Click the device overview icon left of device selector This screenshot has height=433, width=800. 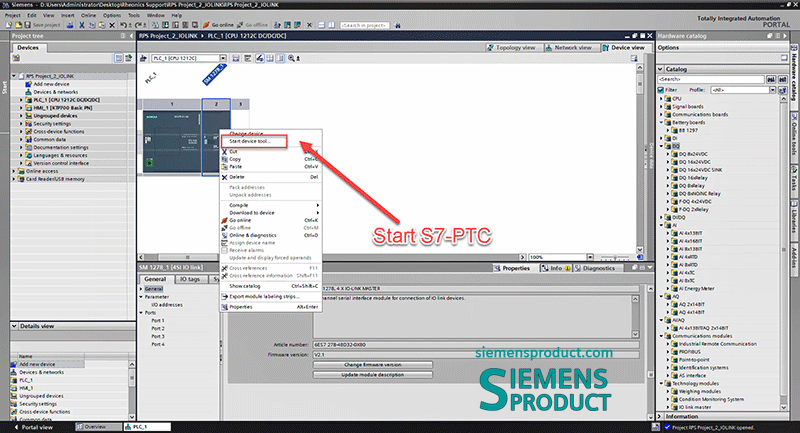click(x=143, y=58)
